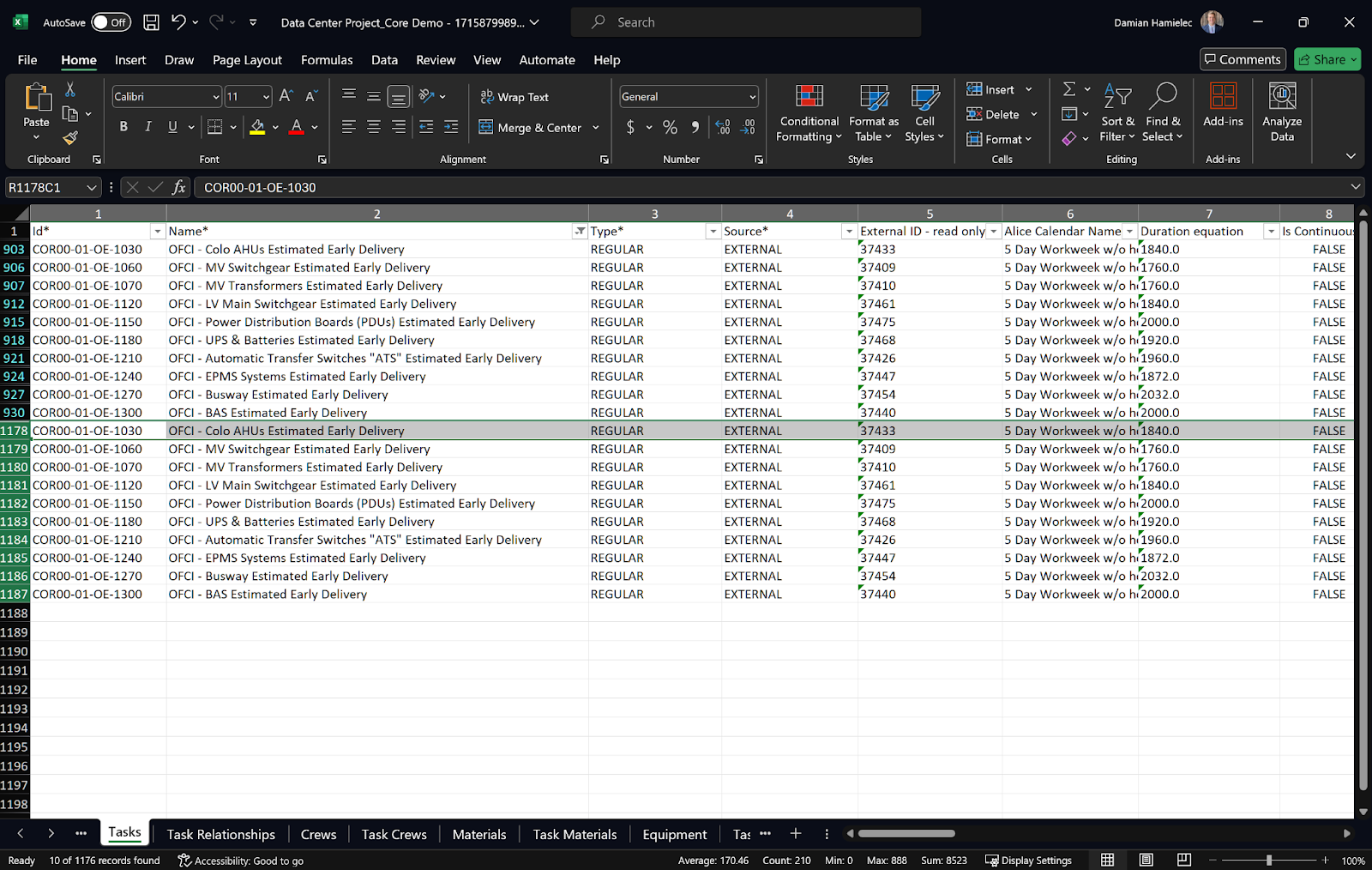Toggle Wrap Text

[x=514, y=97]
